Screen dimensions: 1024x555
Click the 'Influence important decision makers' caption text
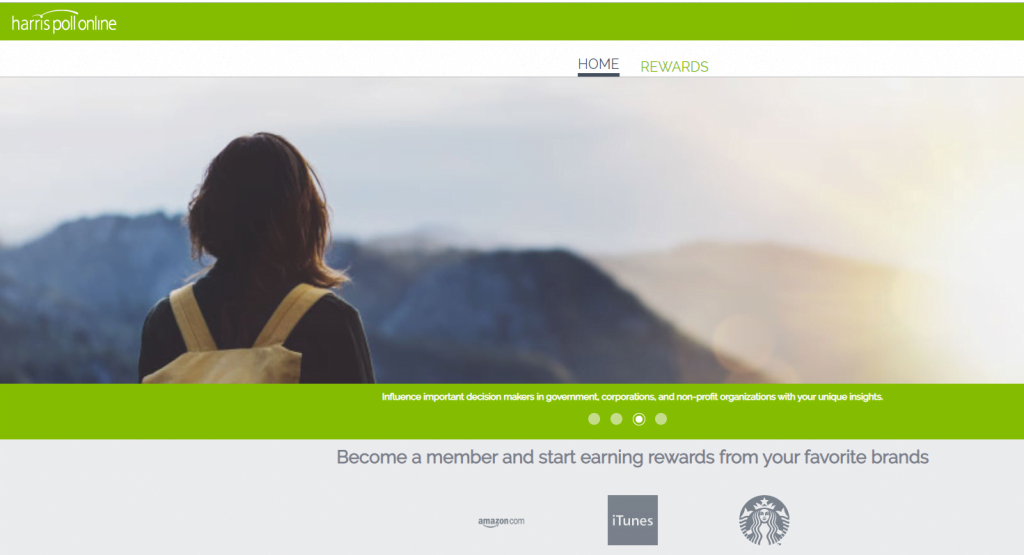pyautogui.click(x=632, y=397)
